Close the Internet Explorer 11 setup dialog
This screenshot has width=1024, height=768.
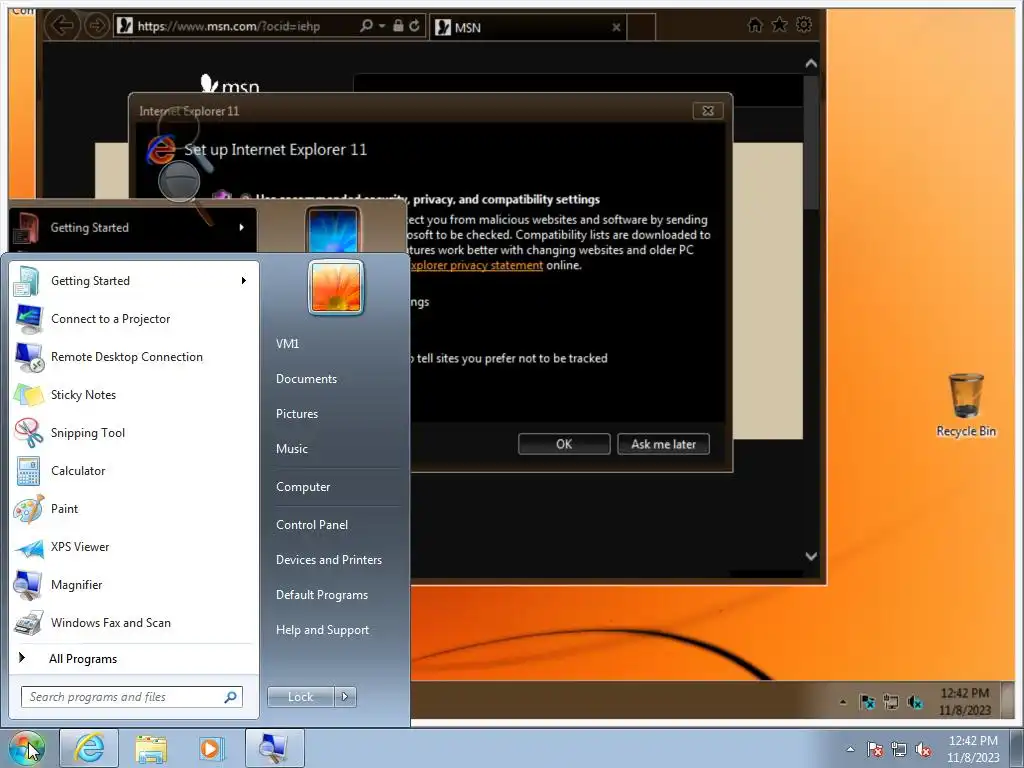708,111
